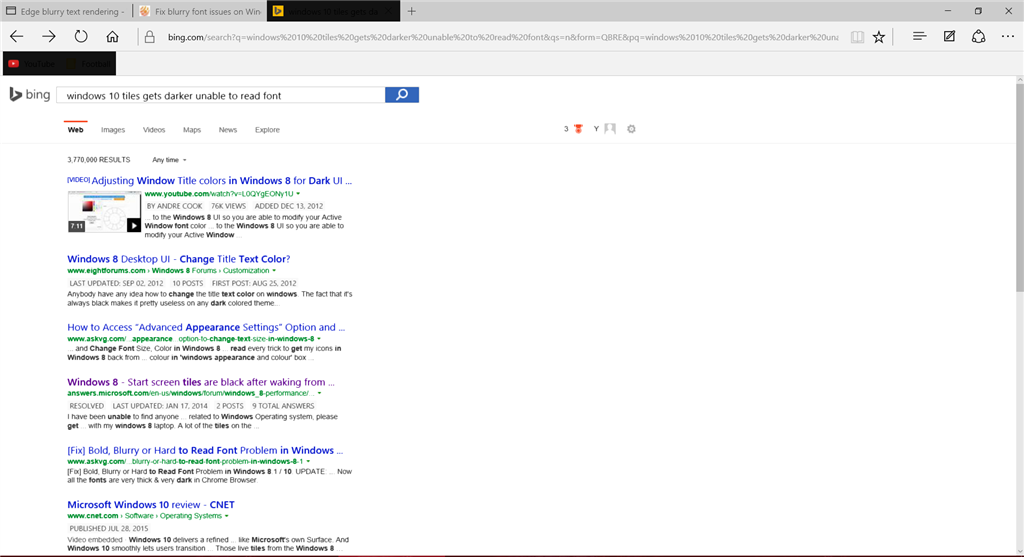Open Windows 8 Forums breadcrumb link
This screenshot has height=557, width=1024.
point(184,270)
